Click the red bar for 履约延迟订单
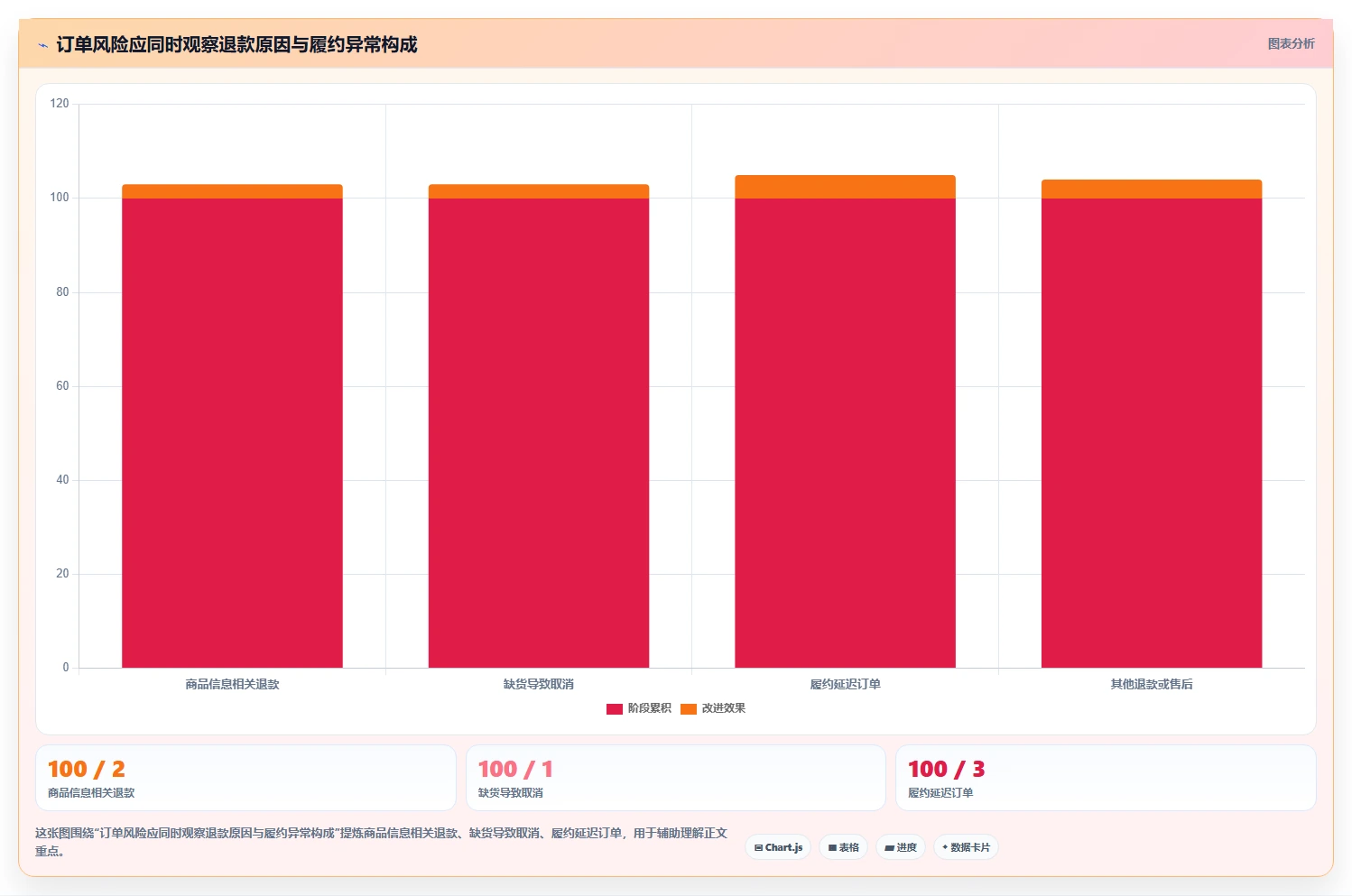This screenshot has height=896, width=1352. click(845, 433)
